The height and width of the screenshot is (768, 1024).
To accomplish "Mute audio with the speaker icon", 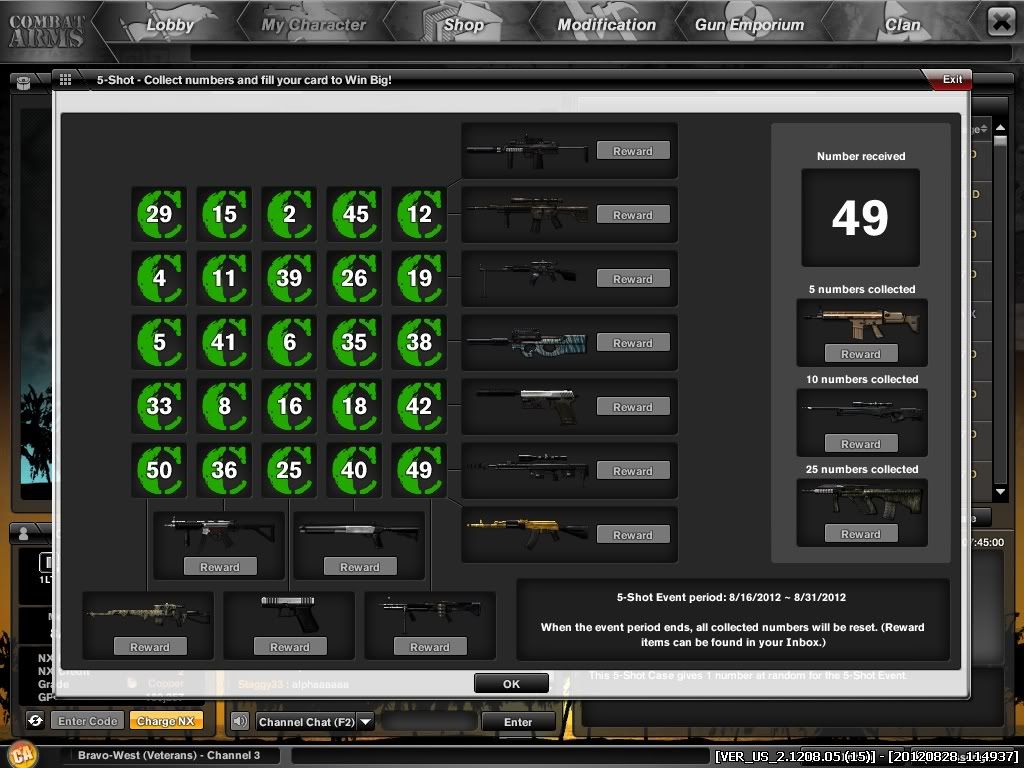I will click(239, 720).
